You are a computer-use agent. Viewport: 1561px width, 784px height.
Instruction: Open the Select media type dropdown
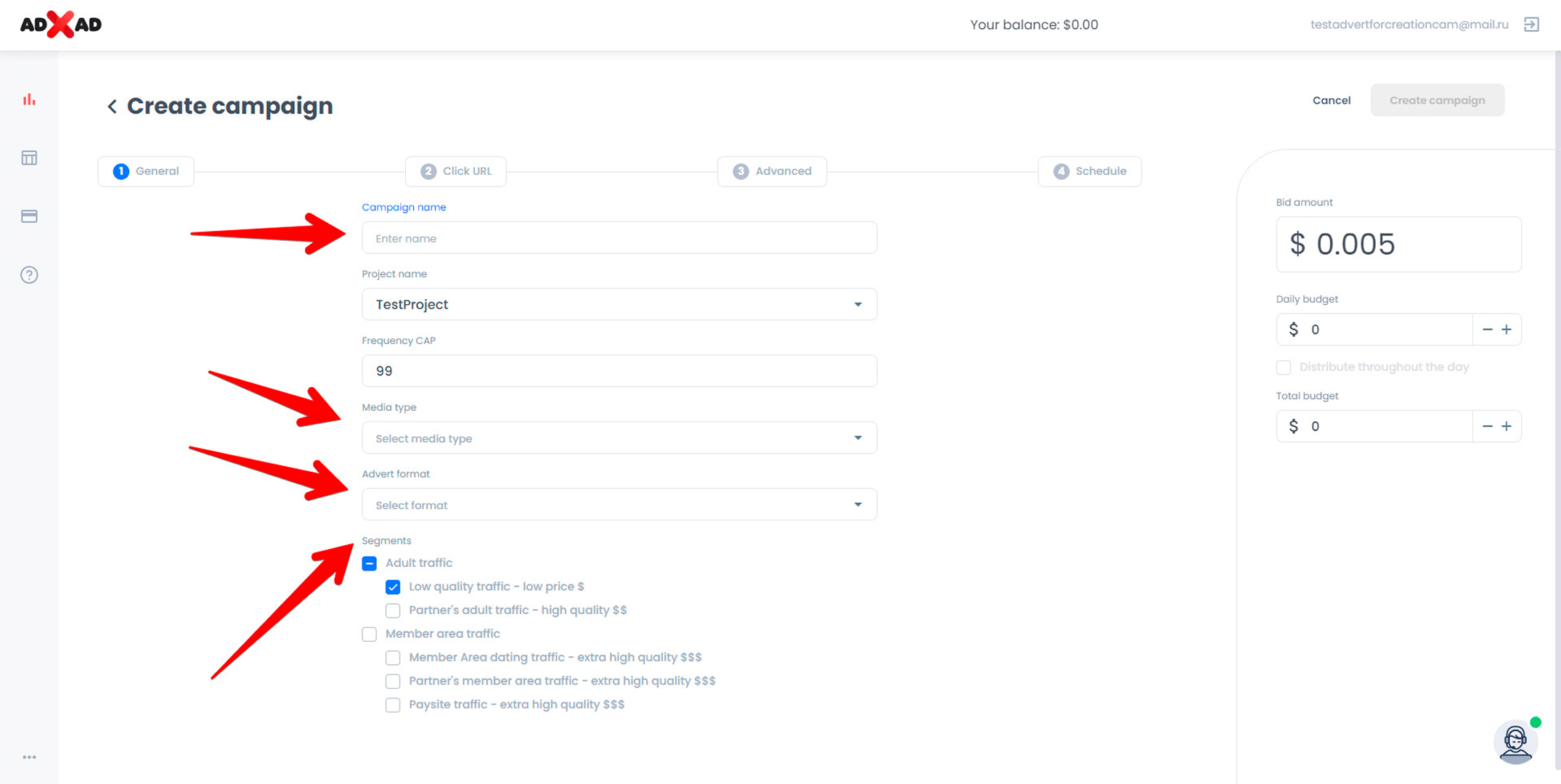[619, 438]
